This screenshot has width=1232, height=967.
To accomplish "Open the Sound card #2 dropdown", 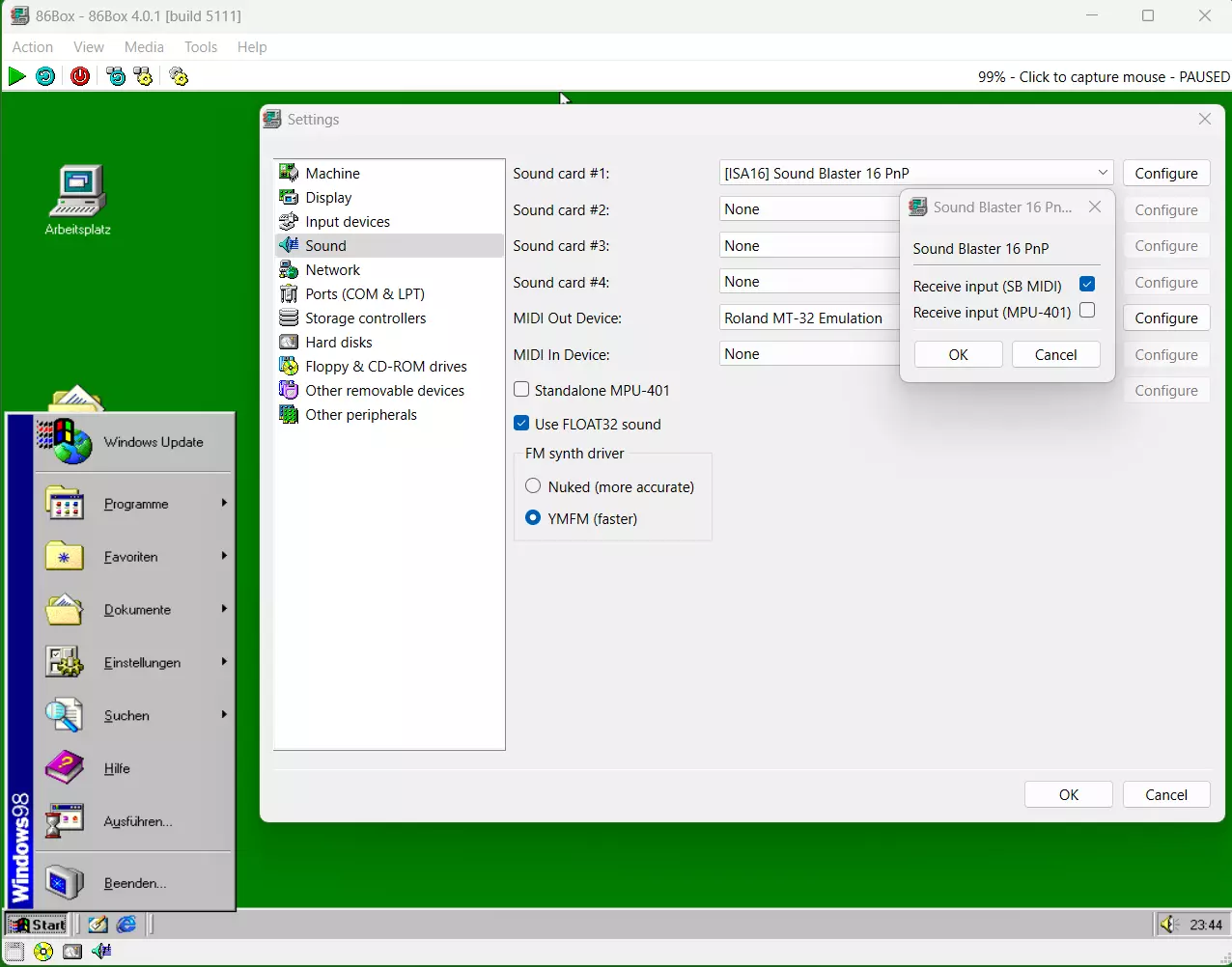I will click(809, 209).
